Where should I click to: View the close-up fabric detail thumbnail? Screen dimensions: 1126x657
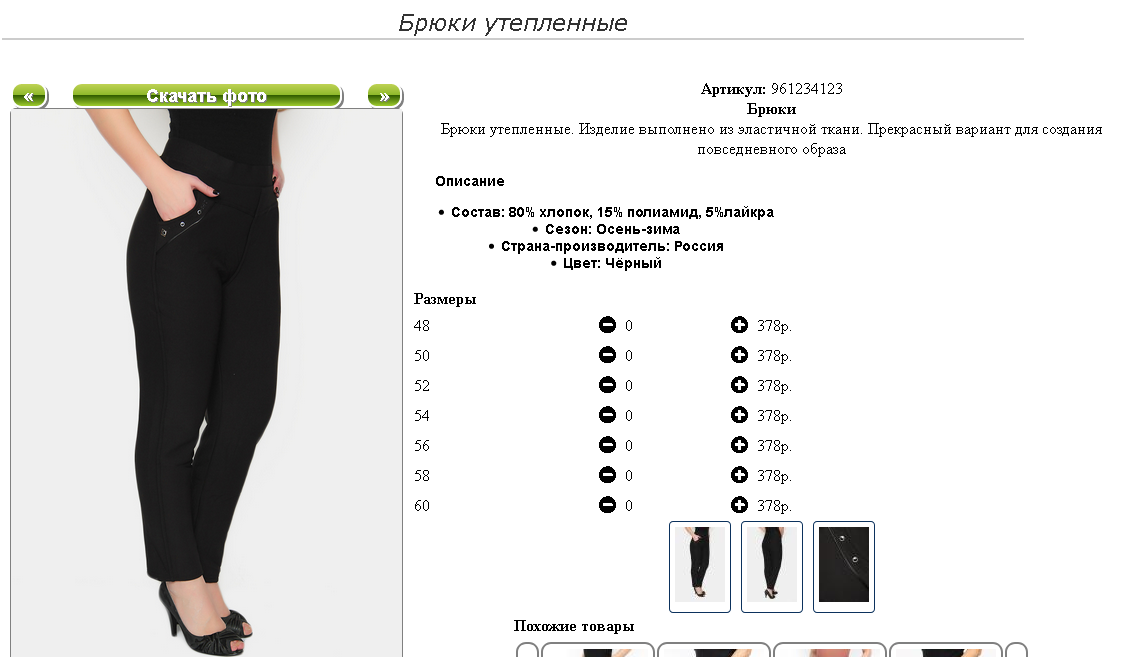tap(844, 567)
